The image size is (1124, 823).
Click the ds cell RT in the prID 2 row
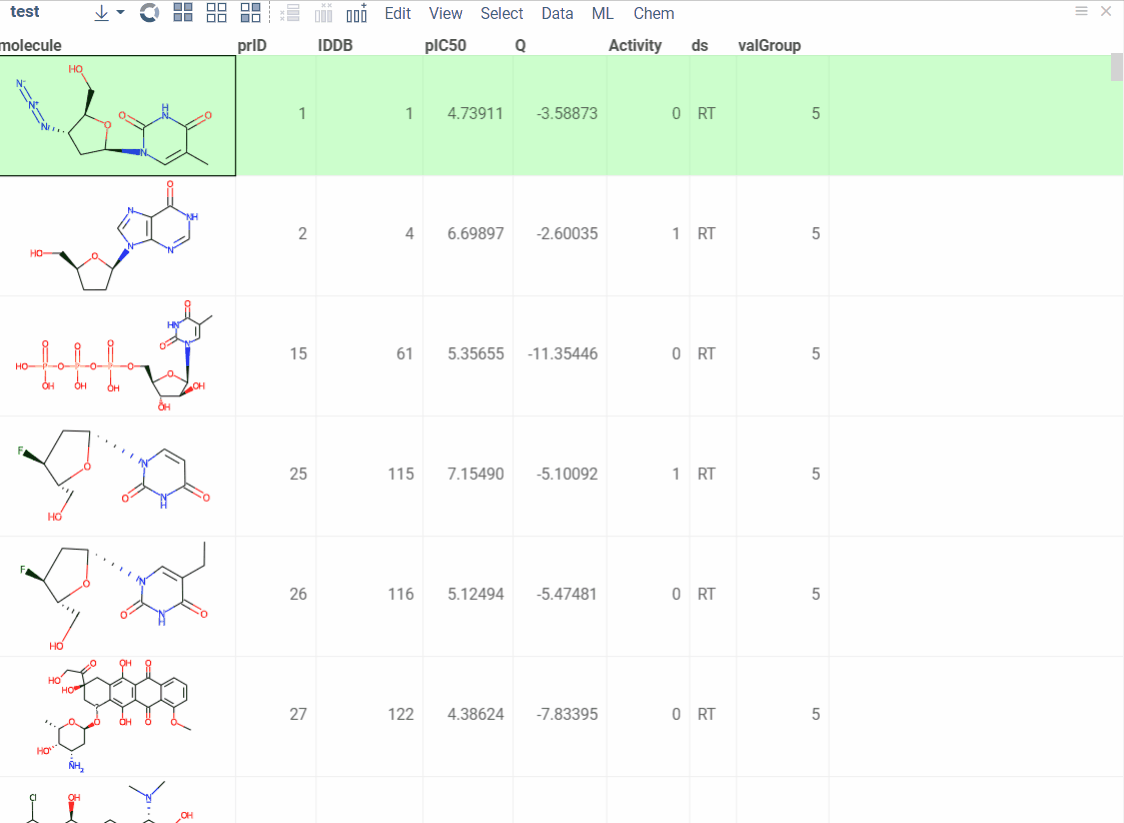[706, 234]
